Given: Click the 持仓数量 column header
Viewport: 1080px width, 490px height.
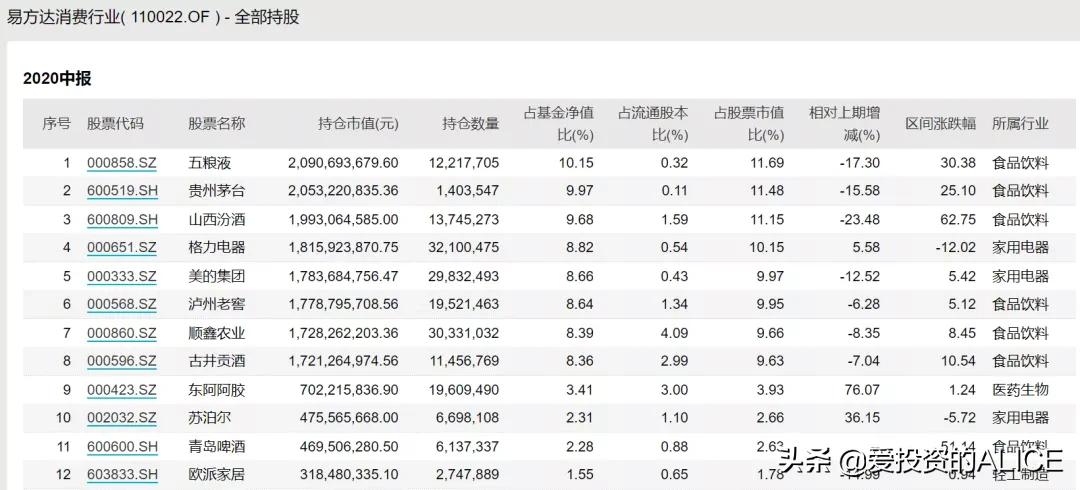Looking at the screenshot, I should pyautogui.click(x=470, y=124).
